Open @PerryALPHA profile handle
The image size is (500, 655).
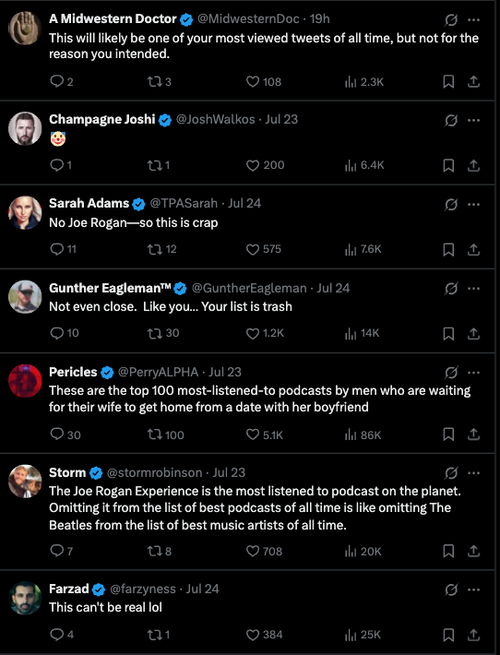tap(158, 372)
